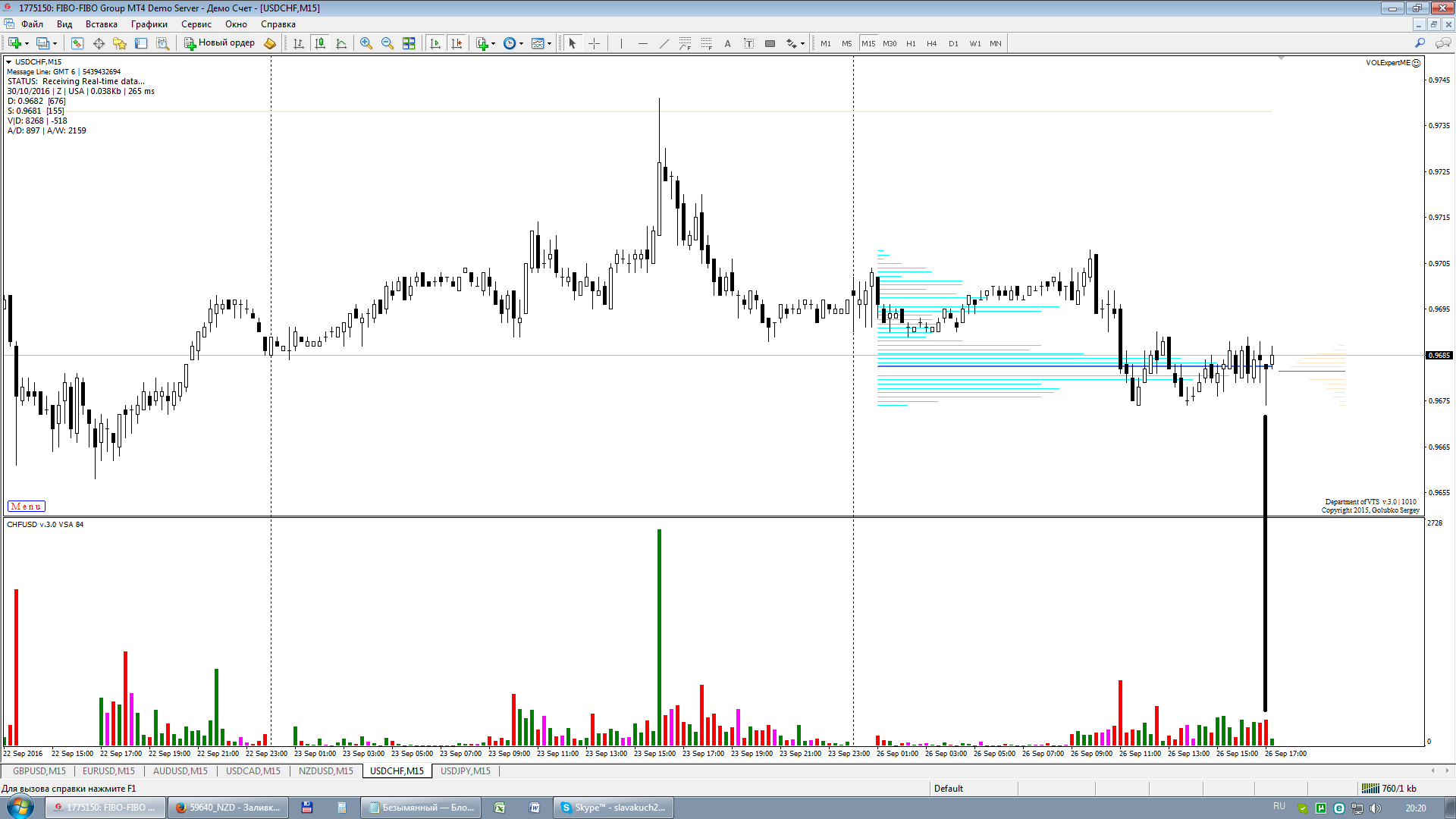Screen dimensions: 1456x819
Task: Expand the periodicity clock dropdown
Action: [x=521, y=43]
